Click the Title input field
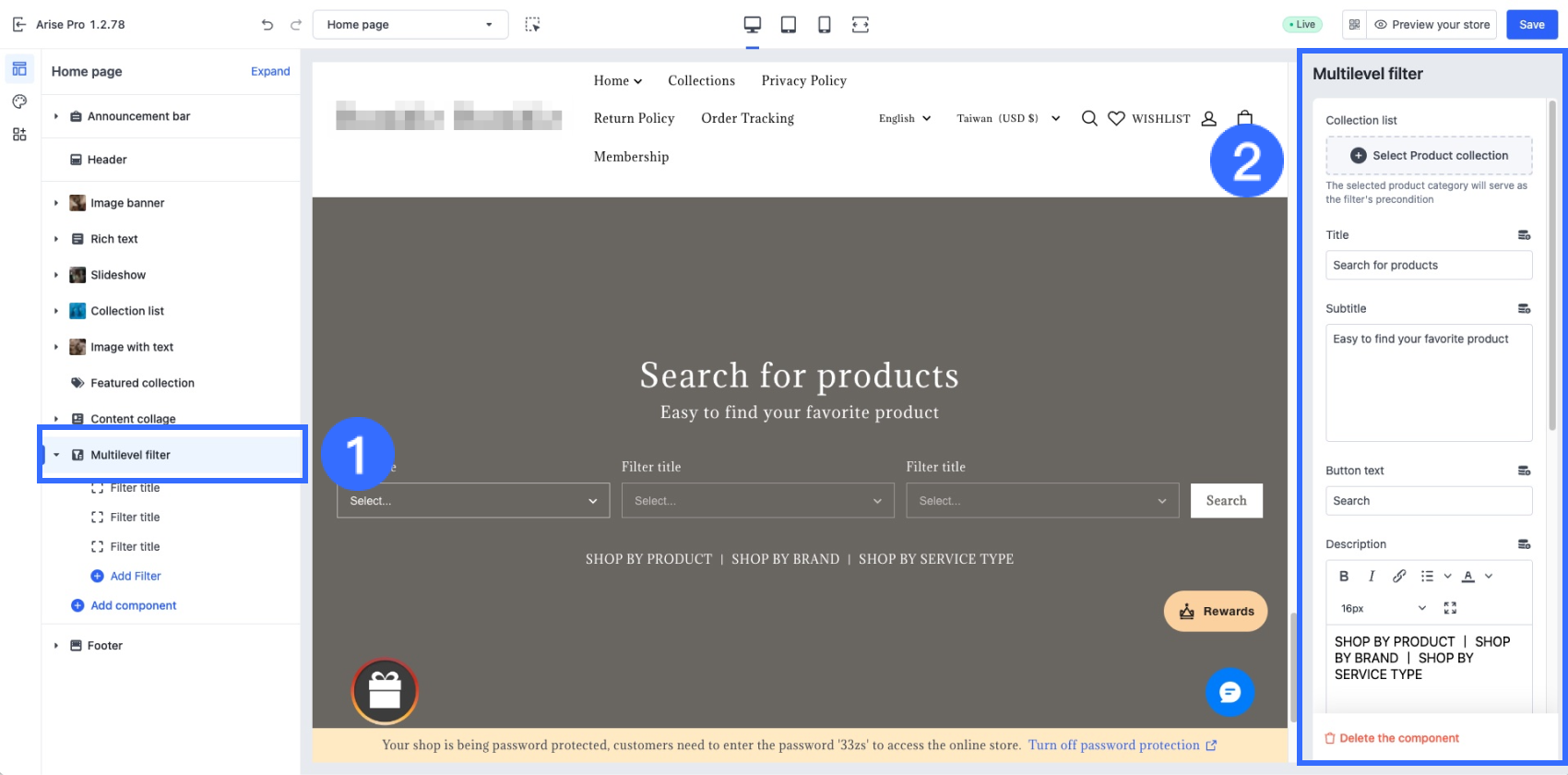This screenshot has width=1568, height=775. click(x=1428, y=266)
